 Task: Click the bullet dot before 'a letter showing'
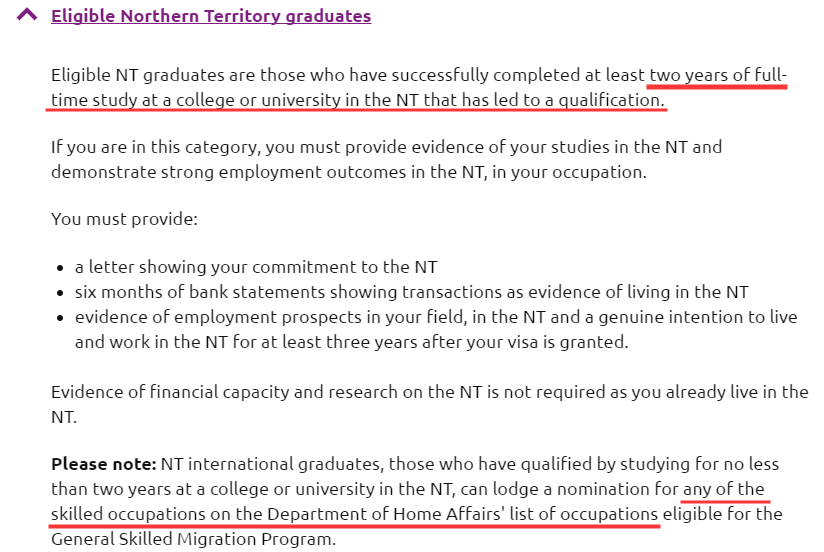[62, 268]
